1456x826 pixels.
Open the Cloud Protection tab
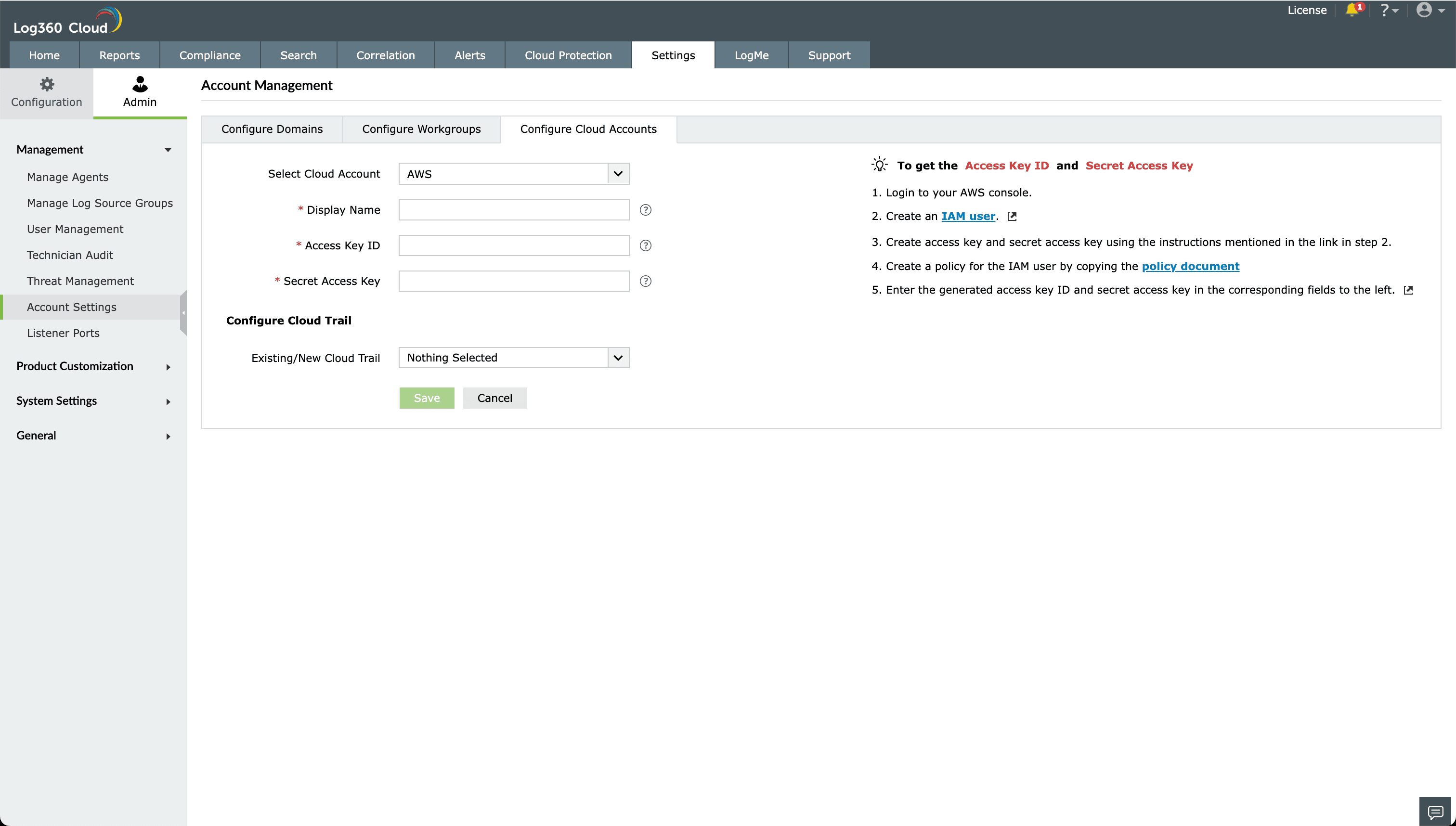[x=568, y=56]
